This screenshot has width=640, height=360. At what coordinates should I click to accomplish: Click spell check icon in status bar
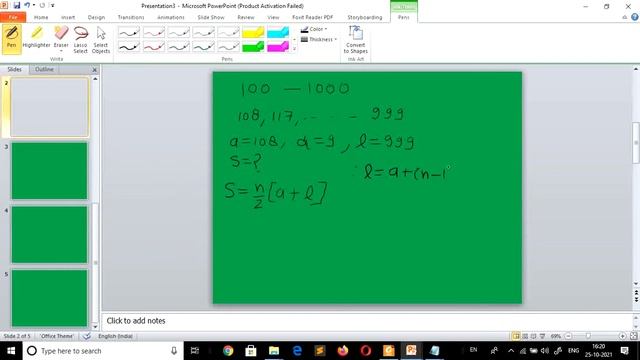click(87, 336)
